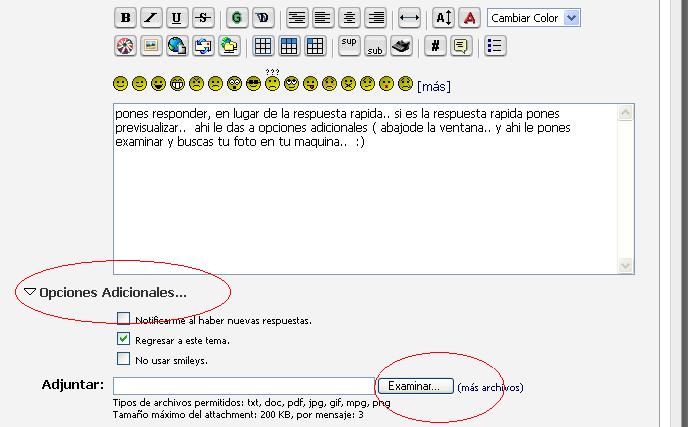Image resolution: width=688 pixels, height=427 pixels.
Task: Insert table row using top-highlighted grid icon
Action: tap(289, 46)
